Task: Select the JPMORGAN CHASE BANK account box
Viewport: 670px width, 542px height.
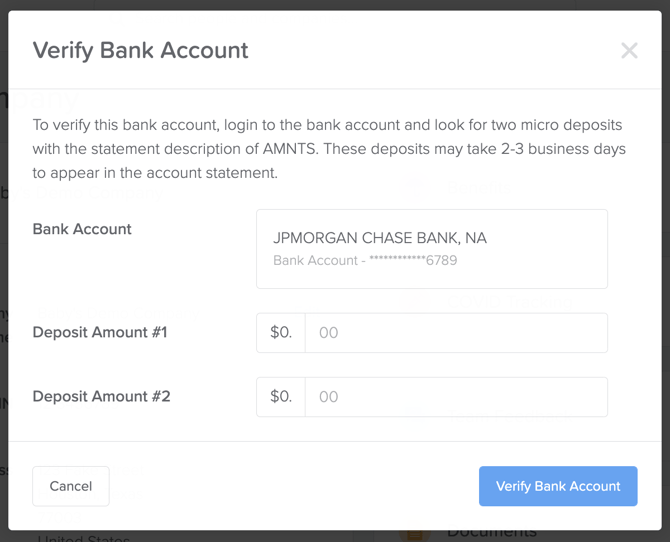Action: tap(432, 249)
